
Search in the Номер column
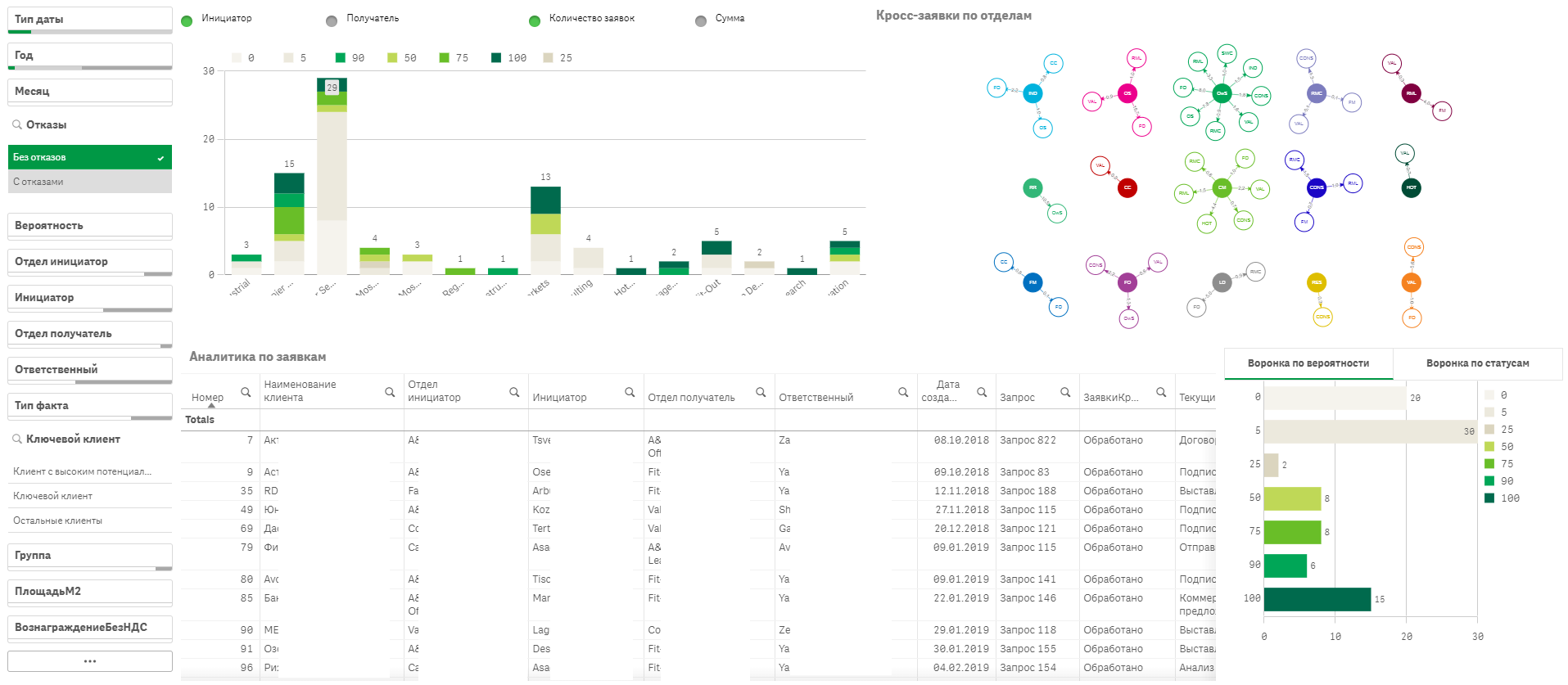246,393
